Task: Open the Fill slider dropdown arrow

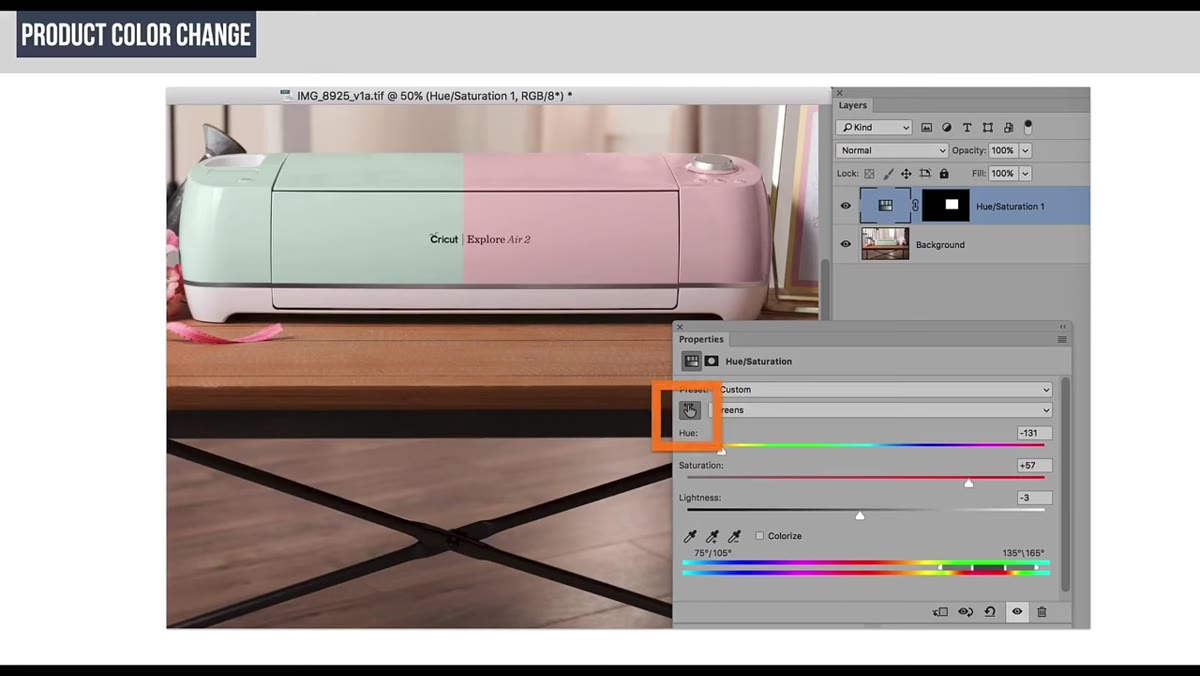Action: click(1025, 174)
